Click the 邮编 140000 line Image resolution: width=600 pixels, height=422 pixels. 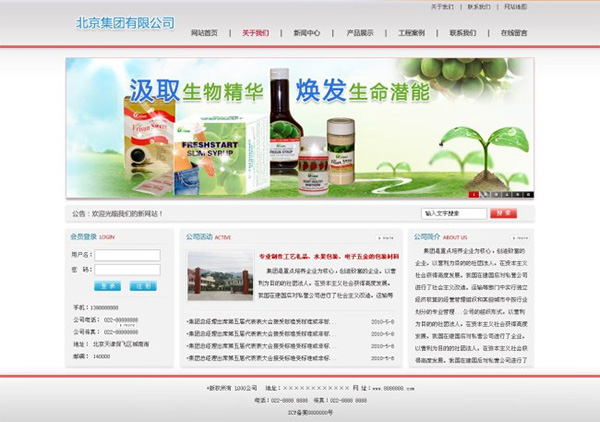point(91,357)
